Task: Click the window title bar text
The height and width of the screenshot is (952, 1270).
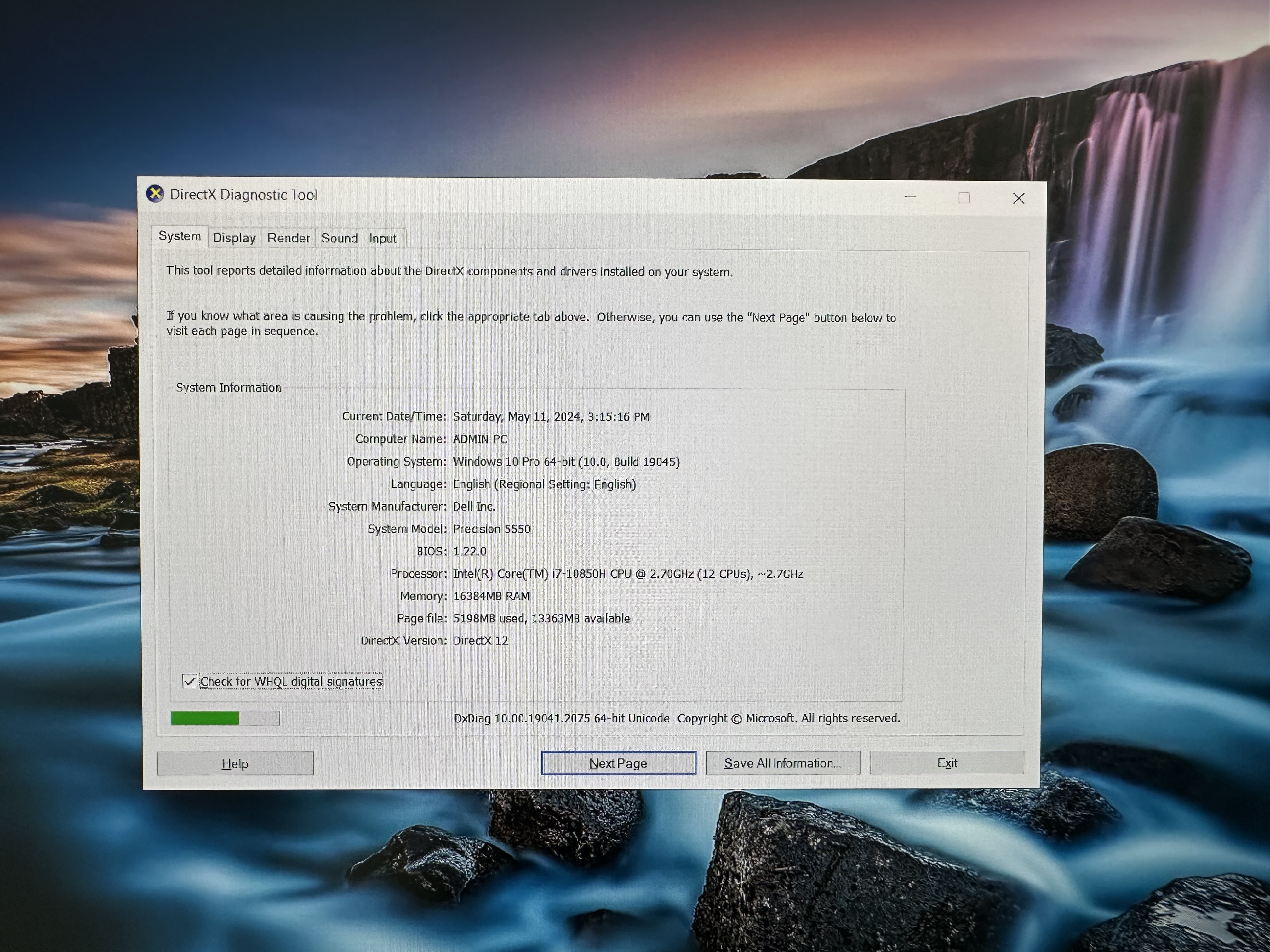Action: pos(243,195)
